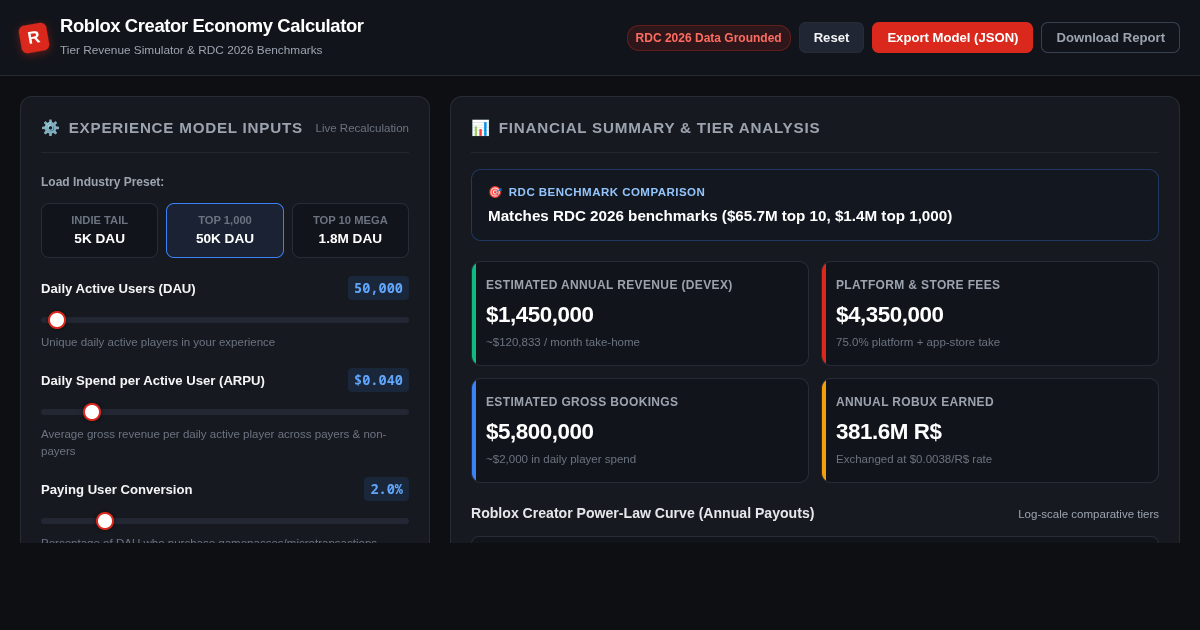Click the target icon beside RDC Benchmark Comparison
The width and height of the screenshot is (1200, 630).
[x=495, y=192]
